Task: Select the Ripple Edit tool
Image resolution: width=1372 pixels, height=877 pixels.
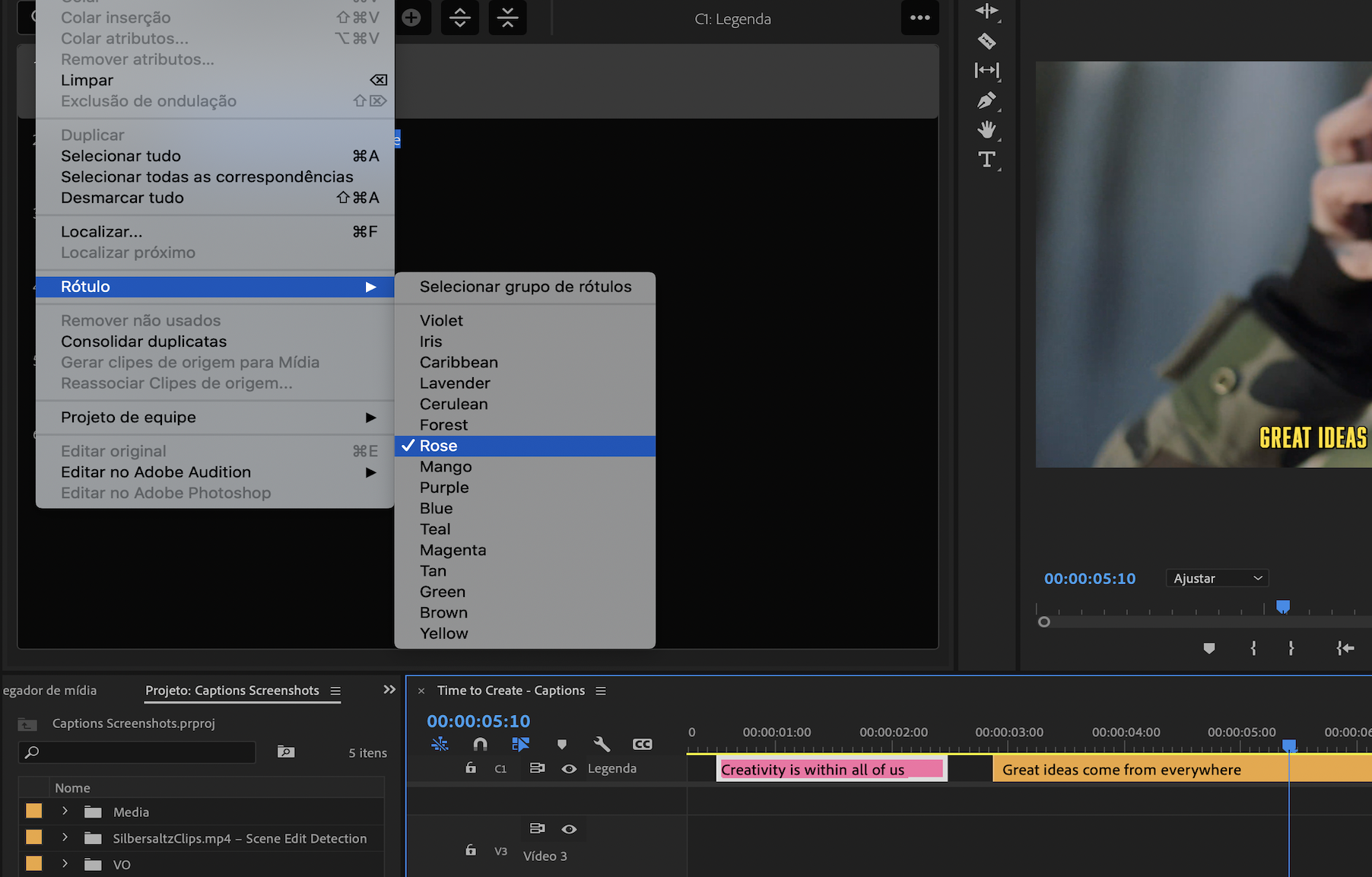Action: 986,11
